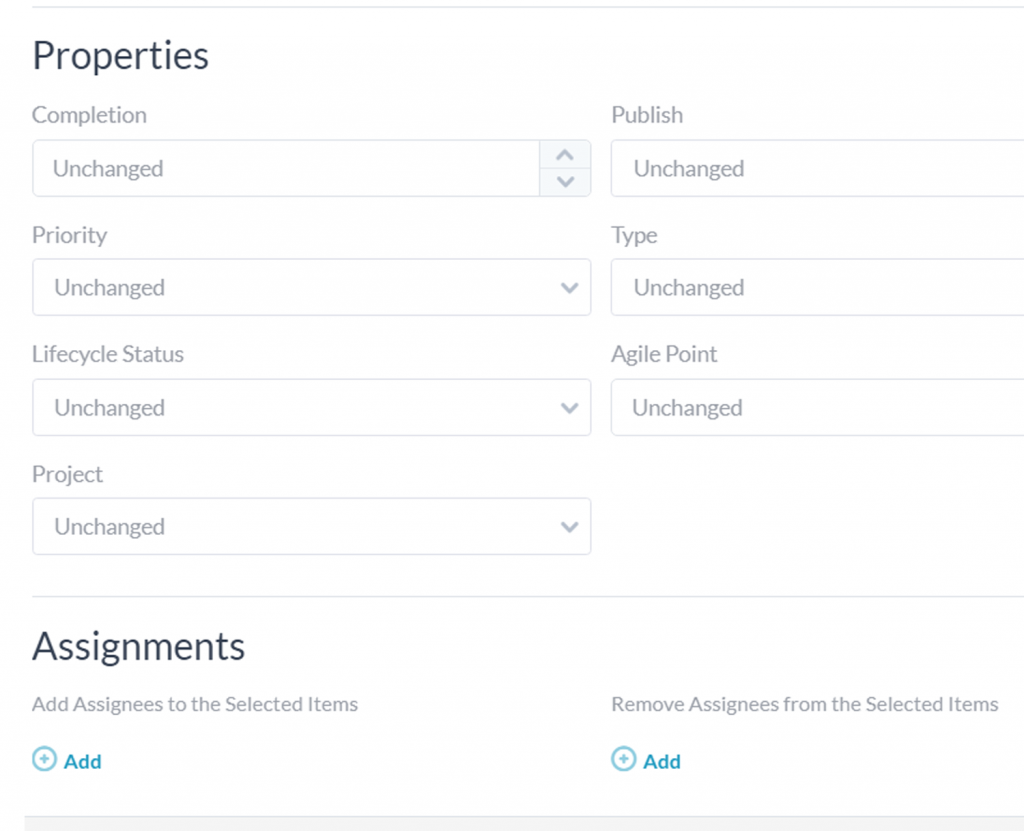Click the Type field showing Unchanged

[x=817, y=288]
